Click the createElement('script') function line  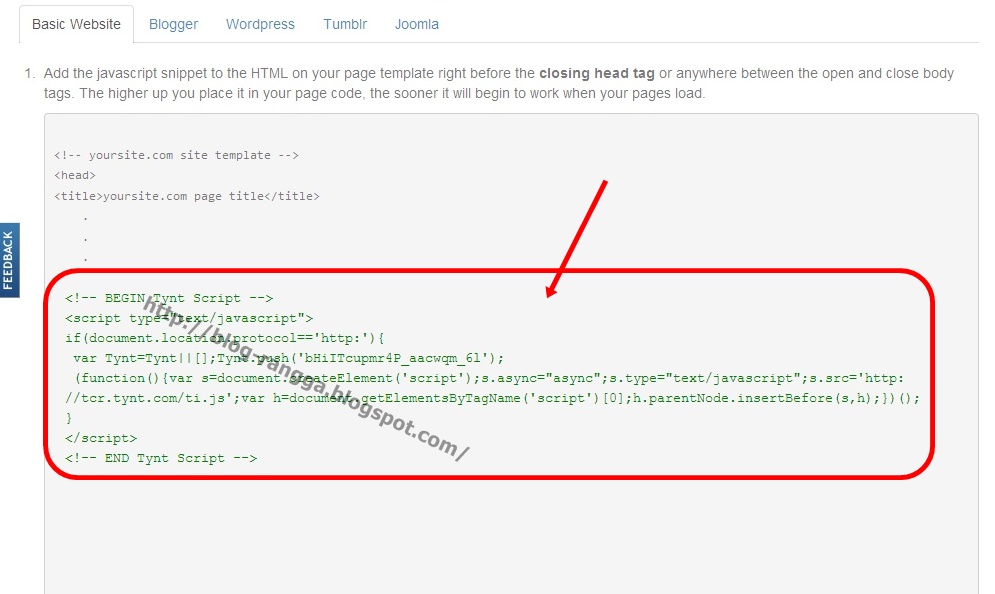489,378
